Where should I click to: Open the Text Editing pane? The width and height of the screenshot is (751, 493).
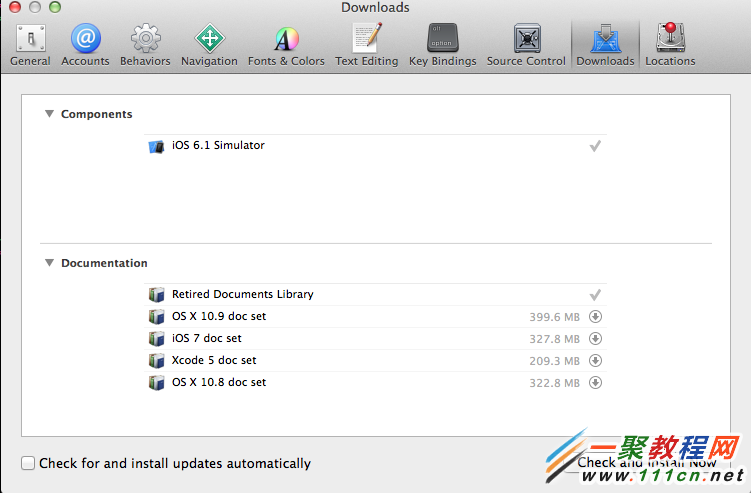367,45
